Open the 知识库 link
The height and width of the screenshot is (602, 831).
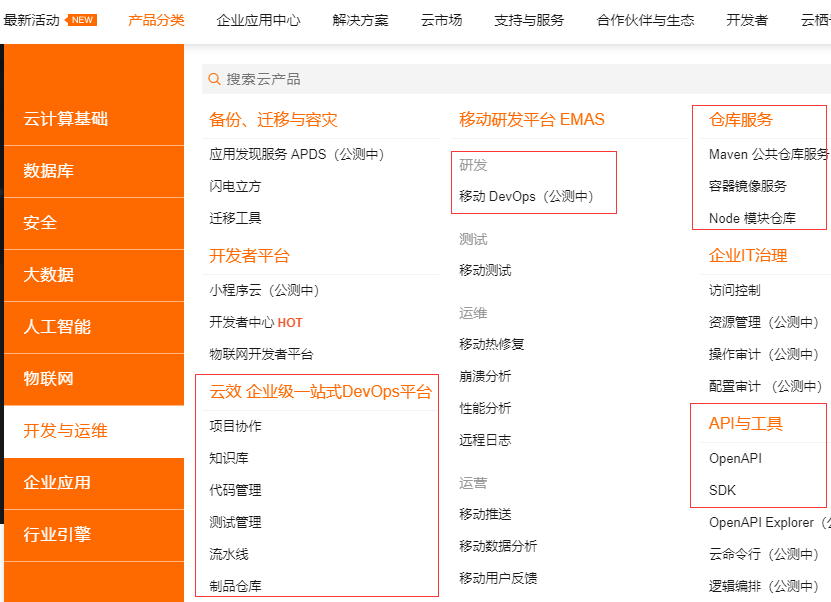(228, 458)
